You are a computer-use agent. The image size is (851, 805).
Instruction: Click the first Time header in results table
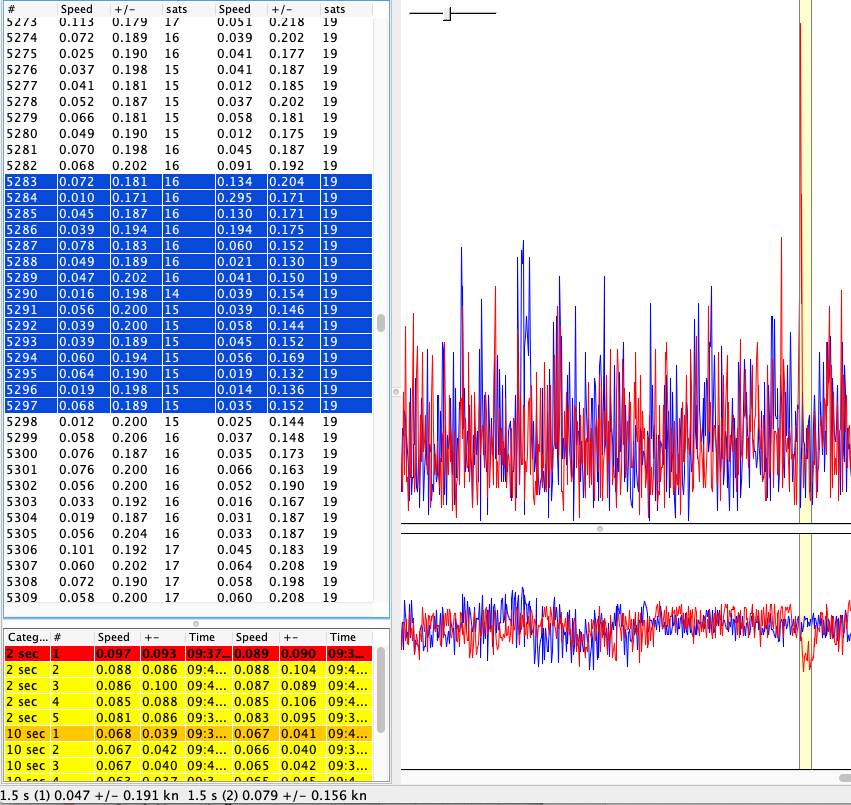click(202, 637)
